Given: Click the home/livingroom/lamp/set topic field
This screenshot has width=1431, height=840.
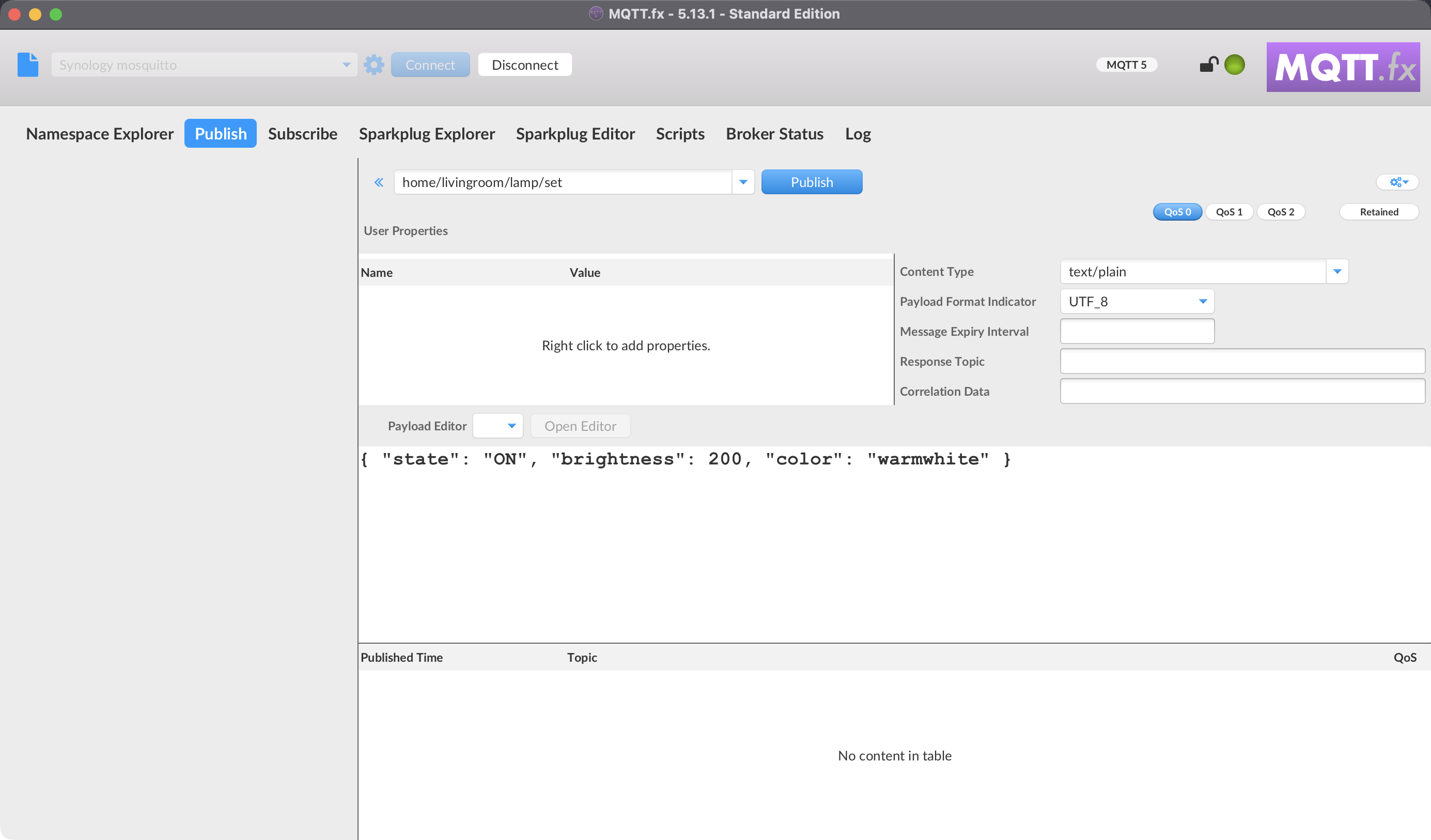Looking at the screenshot, I should click(x=562, y=182).
